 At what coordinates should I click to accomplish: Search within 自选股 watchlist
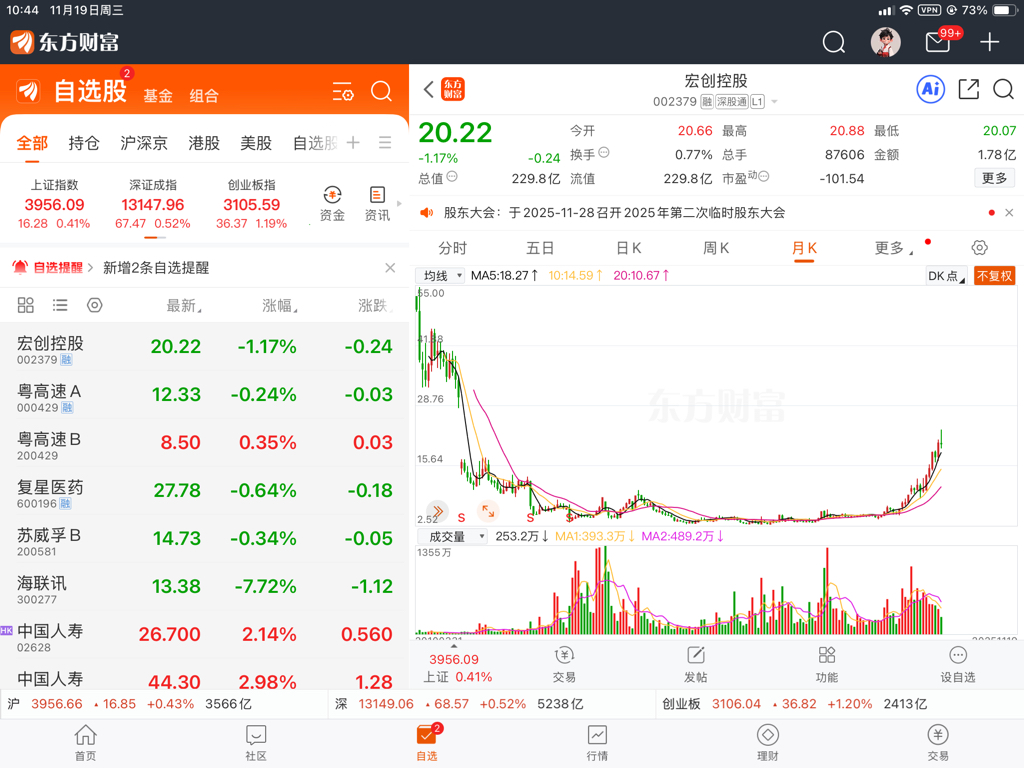pos(381,91)
